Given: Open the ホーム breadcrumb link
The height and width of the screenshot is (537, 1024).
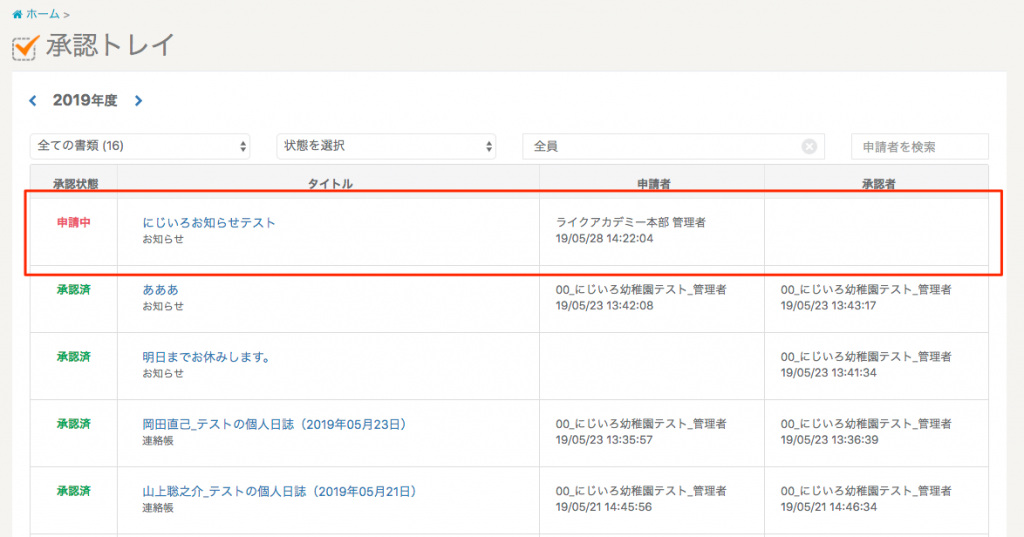Looking at the screenshot, I should [x=44, y=15].
